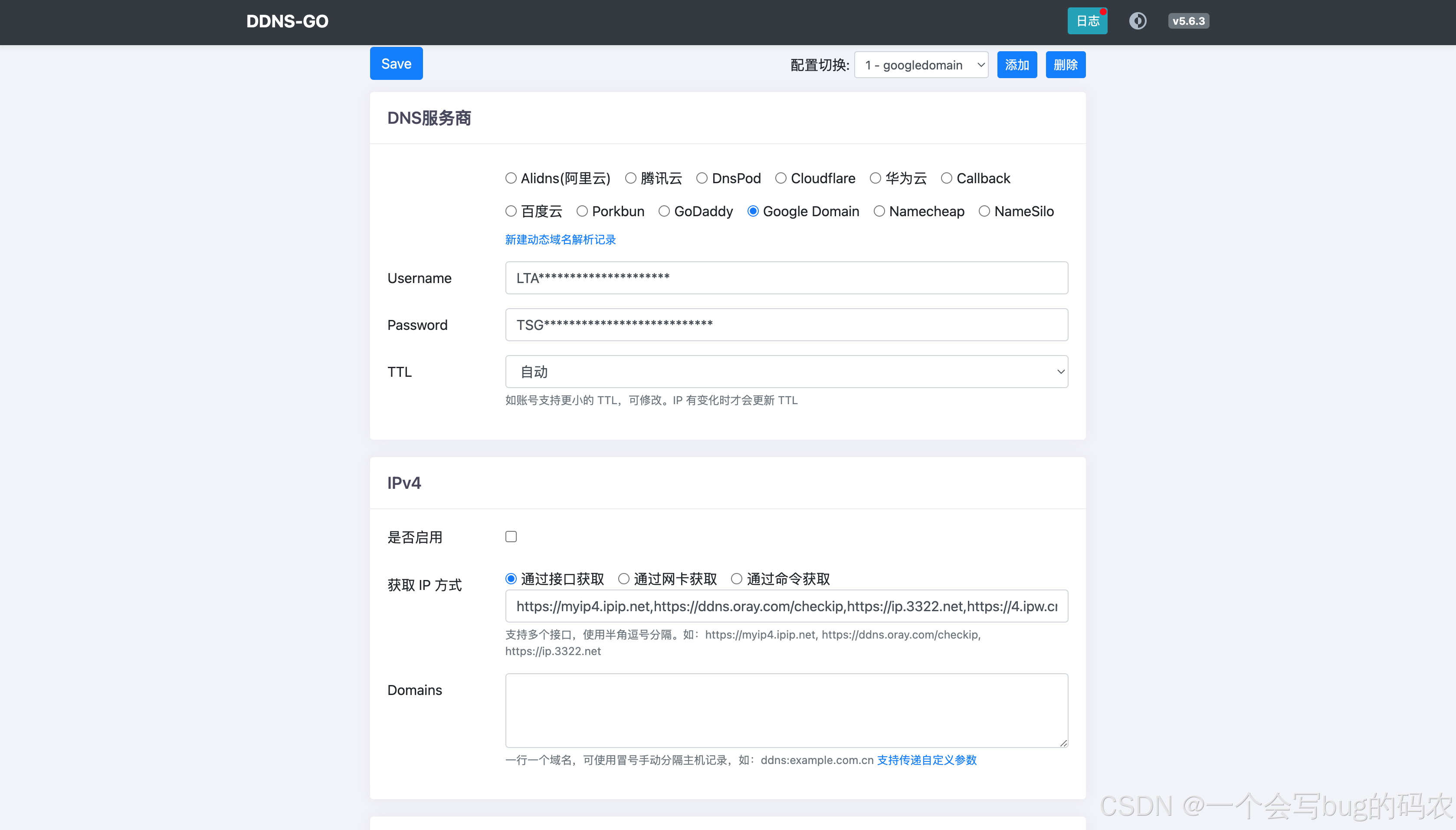Click the Save button
The width and height of the screenshot is (1456, 830).
[396, 63]
